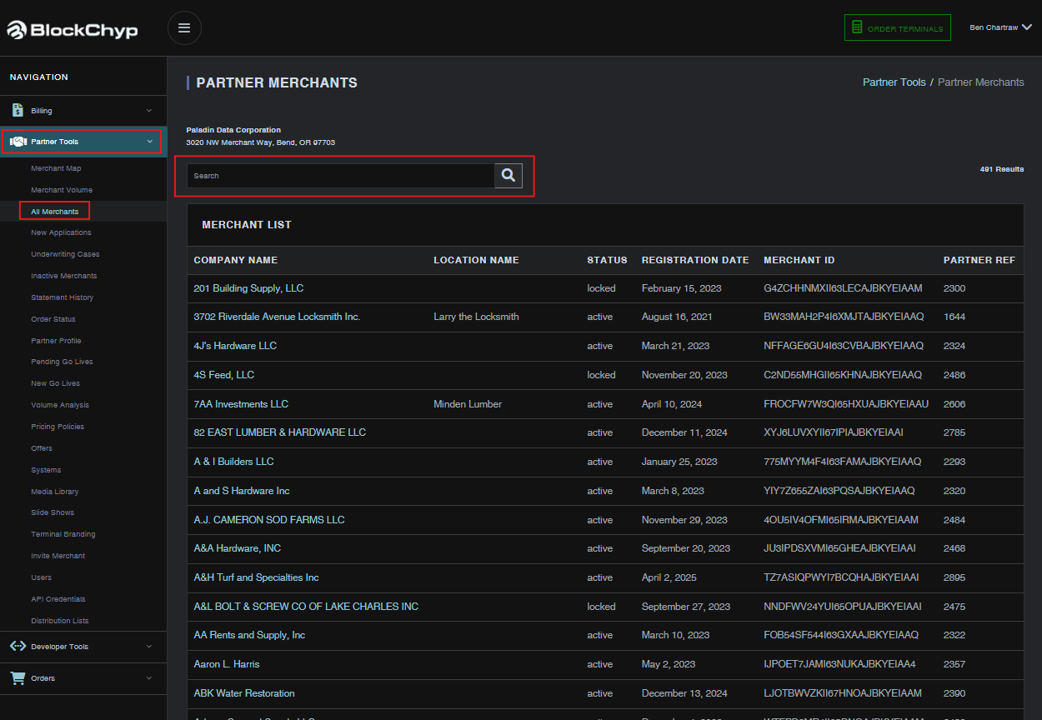Open the Ben Chartraw user dropdown
1042x720 pixels.
pos(1000,27)
